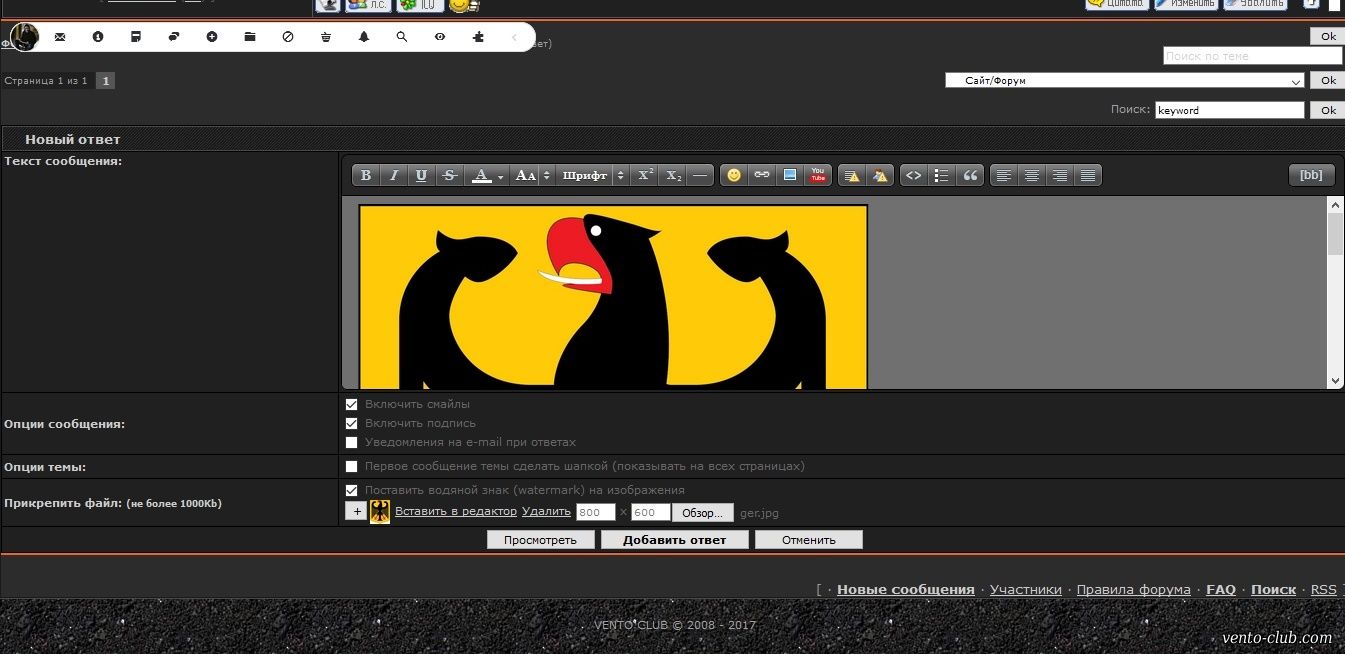
Task: Enable Уведомления на e-mail при ответах
Action: pyautogui.click(x=351, y=442)
